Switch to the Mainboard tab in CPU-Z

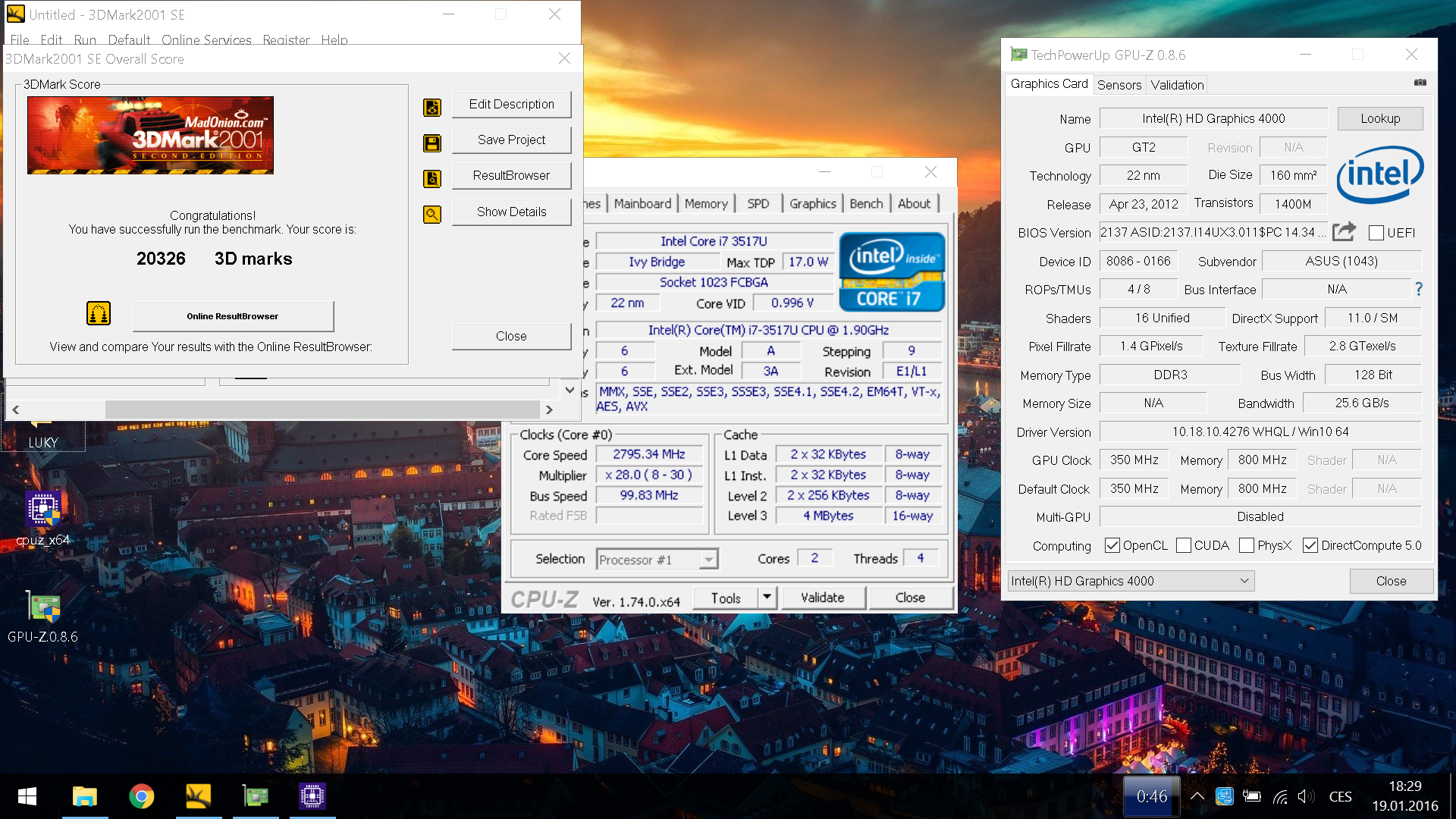click(x=642, y=203)
